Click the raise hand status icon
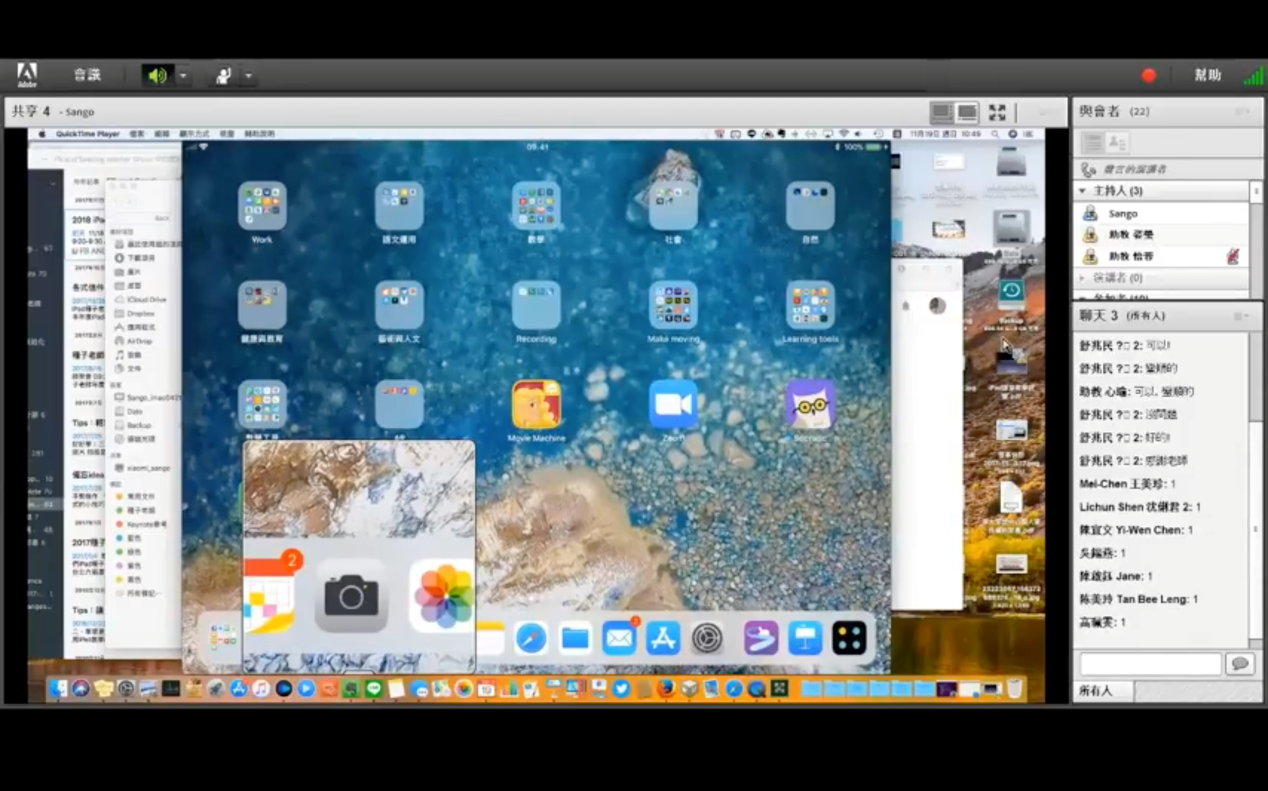Viewport: 1268px width, 791px height. click(x=223, y=75)
